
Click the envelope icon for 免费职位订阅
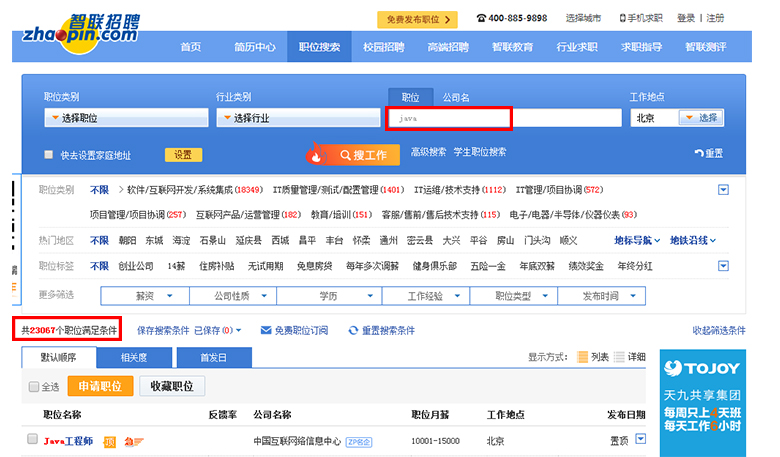click(266, 330)
